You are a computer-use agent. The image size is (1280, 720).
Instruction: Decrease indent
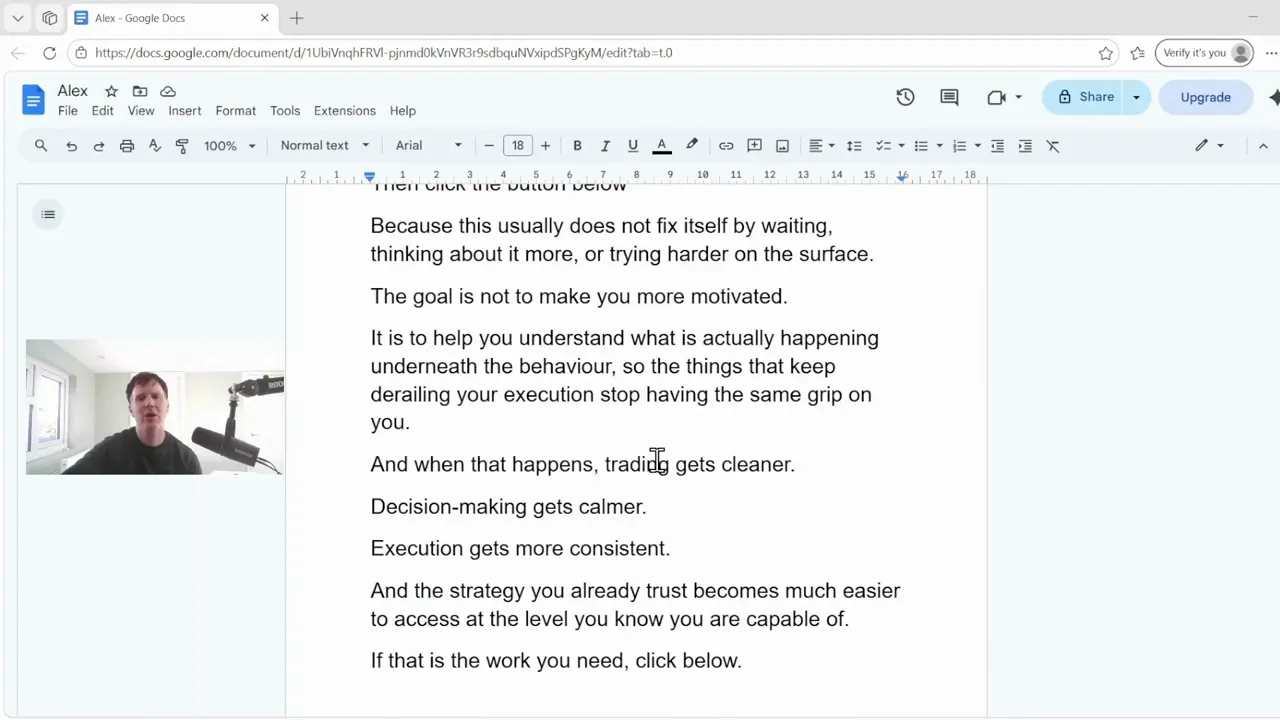(x=997, y=146)
